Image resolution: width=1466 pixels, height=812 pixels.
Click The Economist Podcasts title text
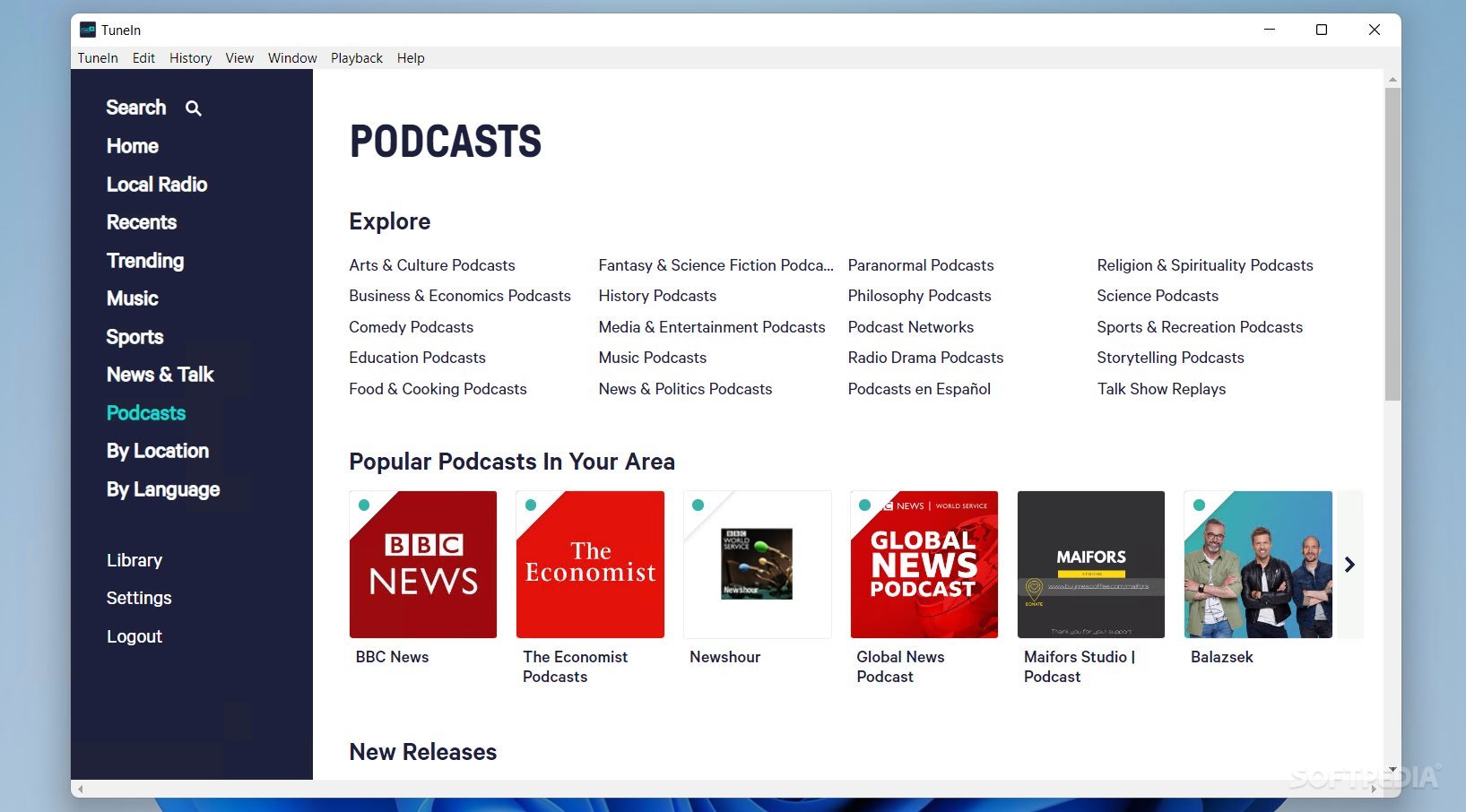click(575, 667)
